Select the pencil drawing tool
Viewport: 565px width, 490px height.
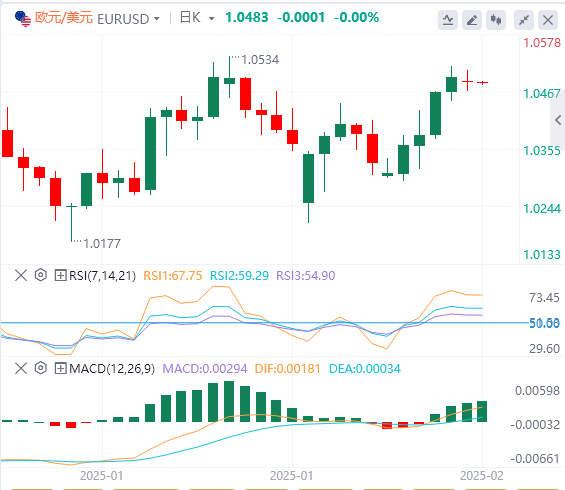point(472,20)
